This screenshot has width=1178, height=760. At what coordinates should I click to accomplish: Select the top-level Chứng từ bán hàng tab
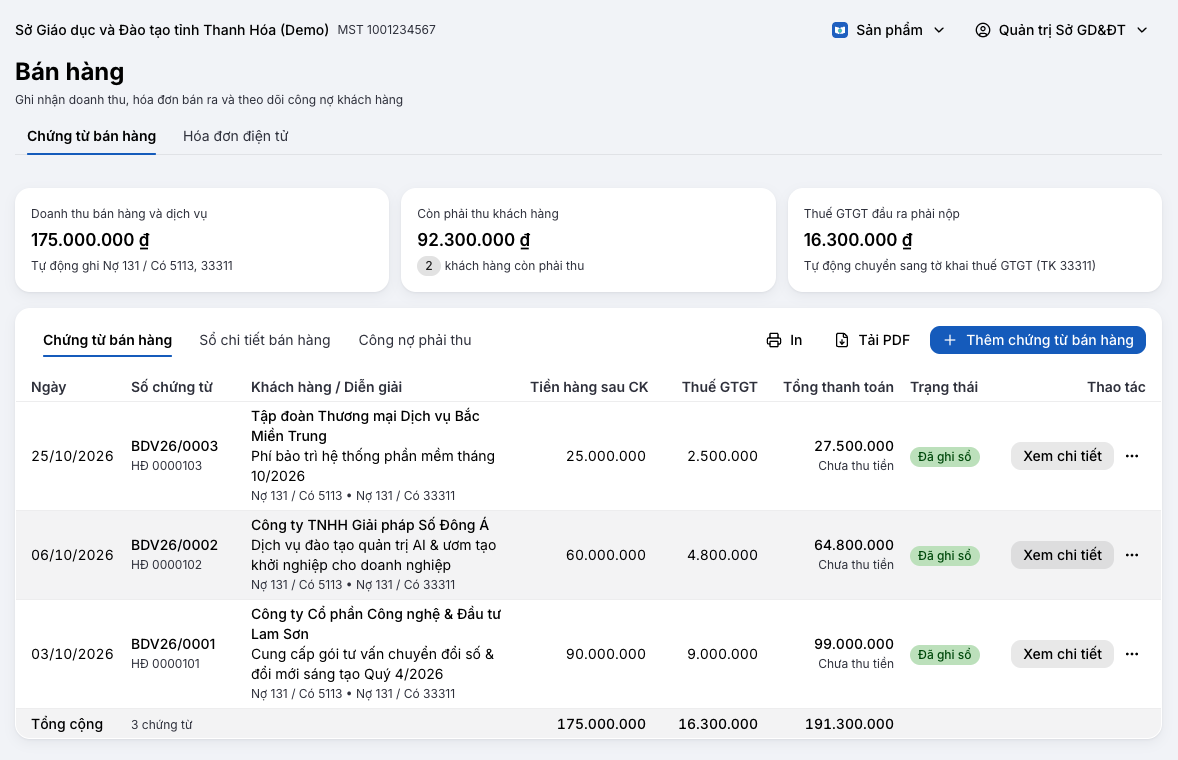pyautogui.click(x=92, y=136)
